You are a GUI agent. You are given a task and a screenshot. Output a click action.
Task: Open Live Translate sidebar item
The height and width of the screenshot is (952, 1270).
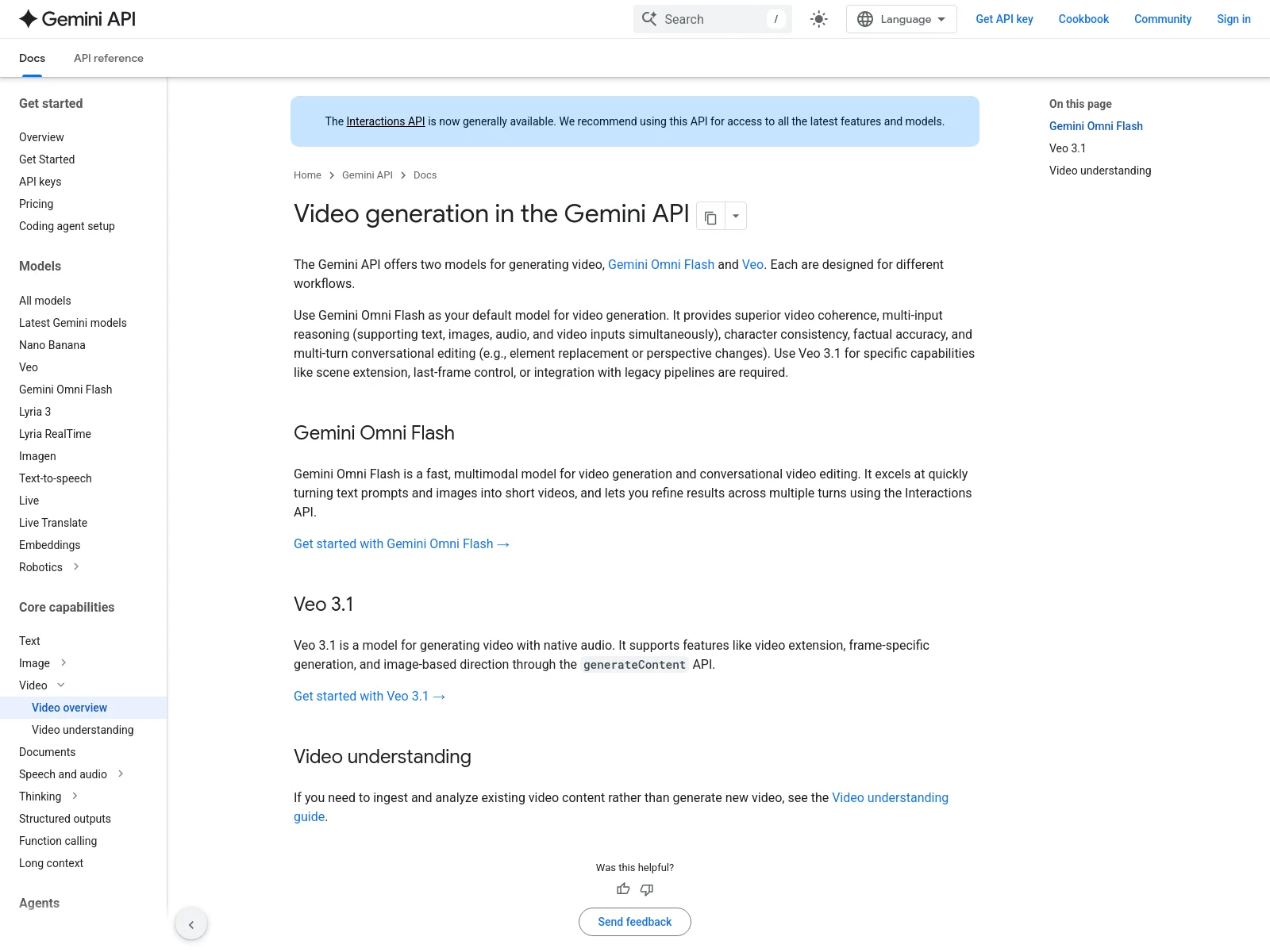coord(53,523)
